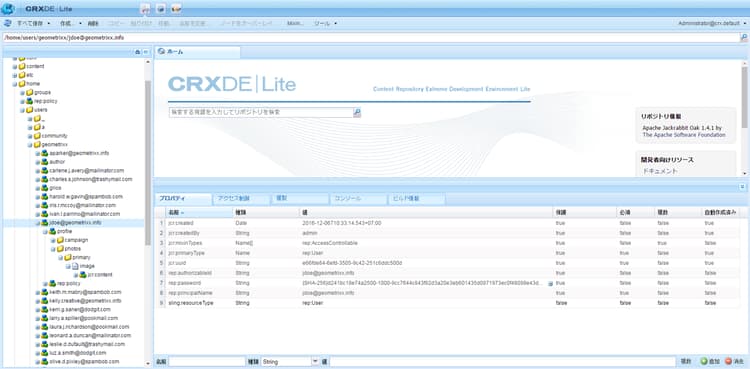Screen dimensions: 750x369
Task: Click edit icon on rep:password row
Action: (x=550, y=283)
